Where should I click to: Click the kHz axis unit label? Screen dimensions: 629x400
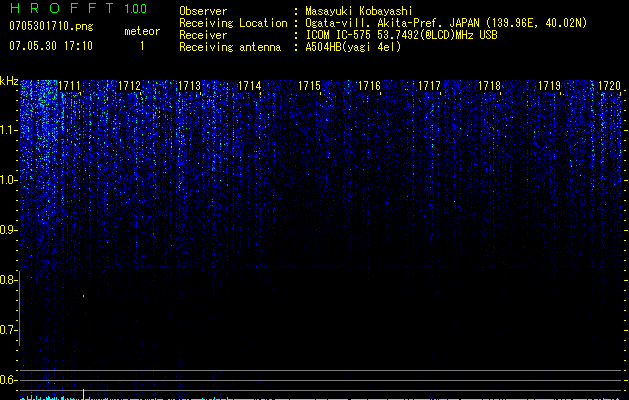(x=9, y=81)
